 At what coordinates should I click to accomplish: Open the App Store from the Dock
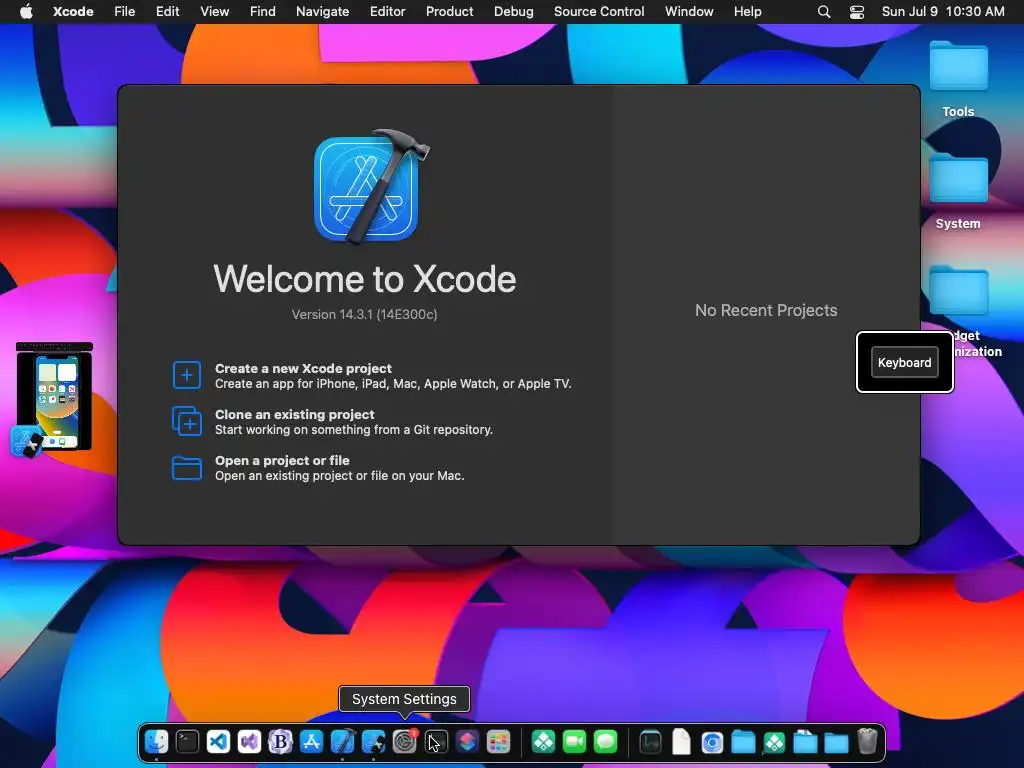click(x=312, y=742)
